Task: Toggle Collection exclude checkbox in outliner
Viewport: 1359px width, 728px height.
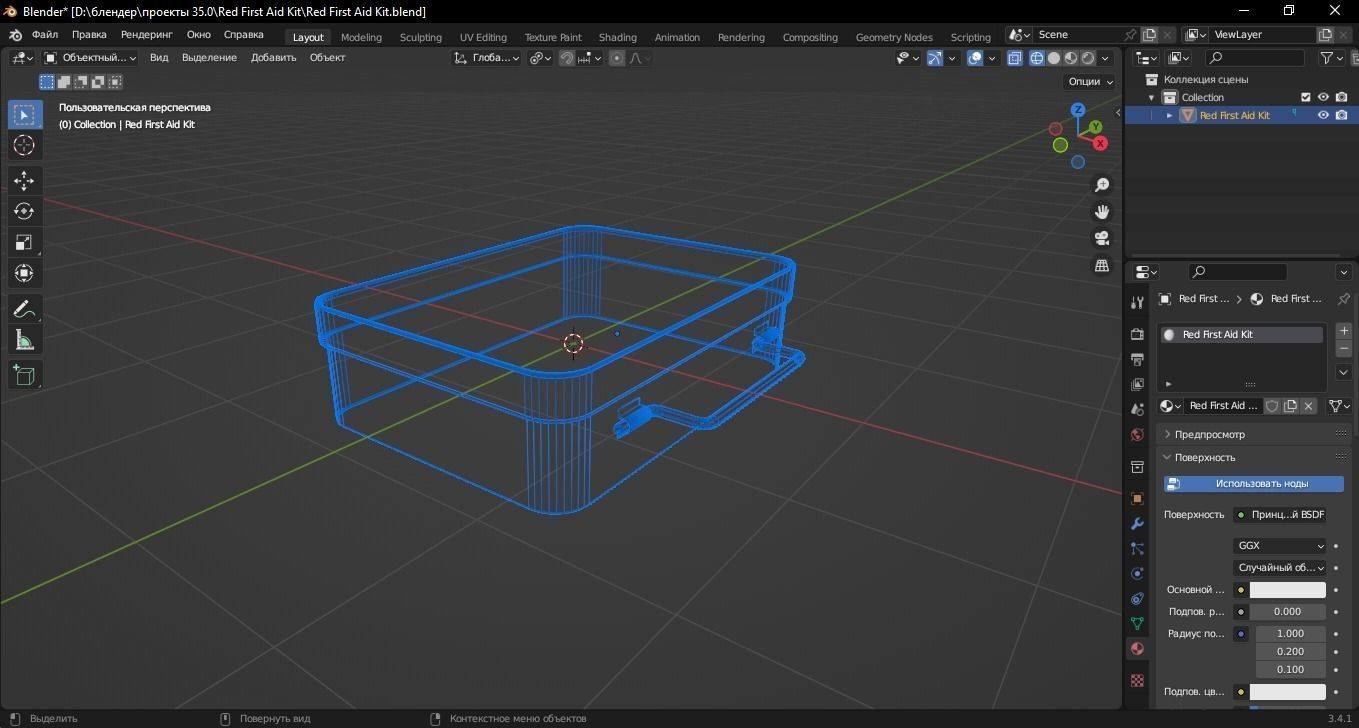Action: coord(1305,97)
